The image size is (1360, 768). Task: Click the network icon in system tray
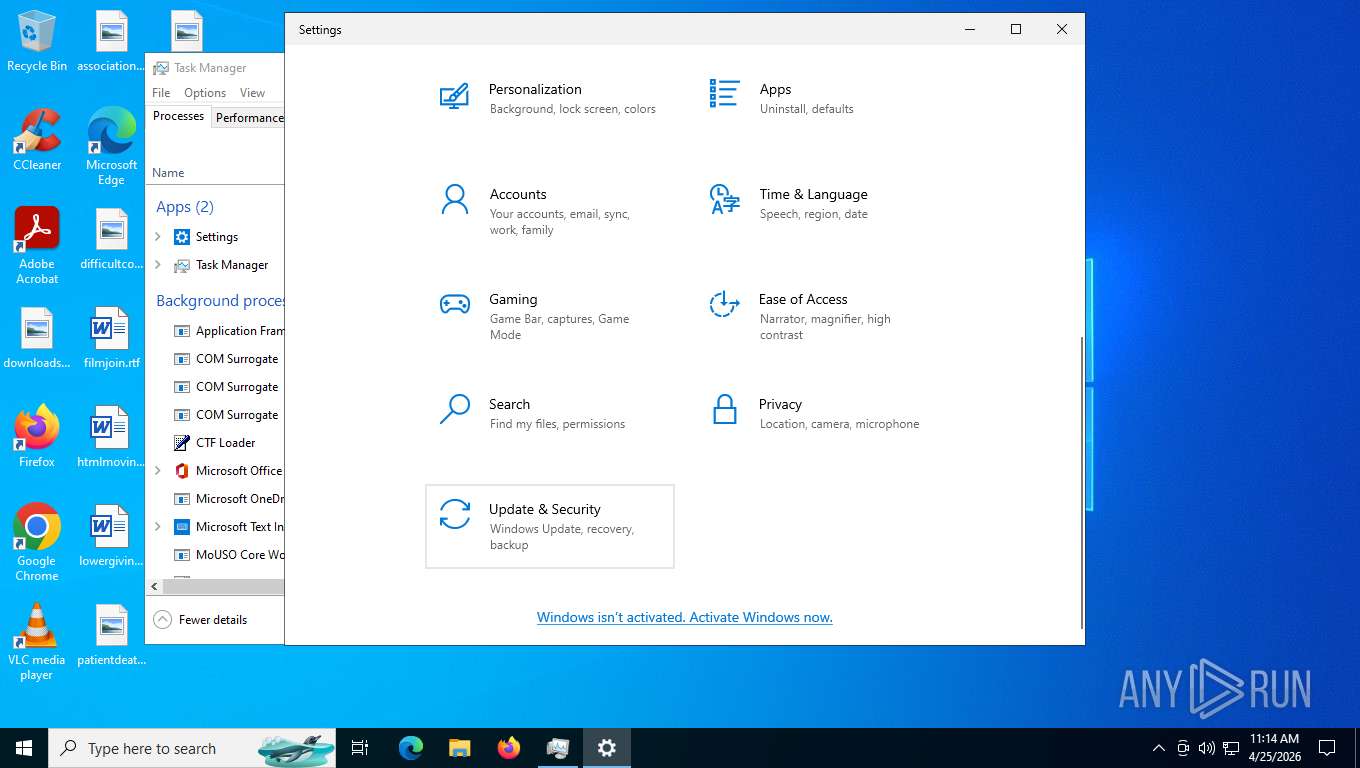(1231, 748)
